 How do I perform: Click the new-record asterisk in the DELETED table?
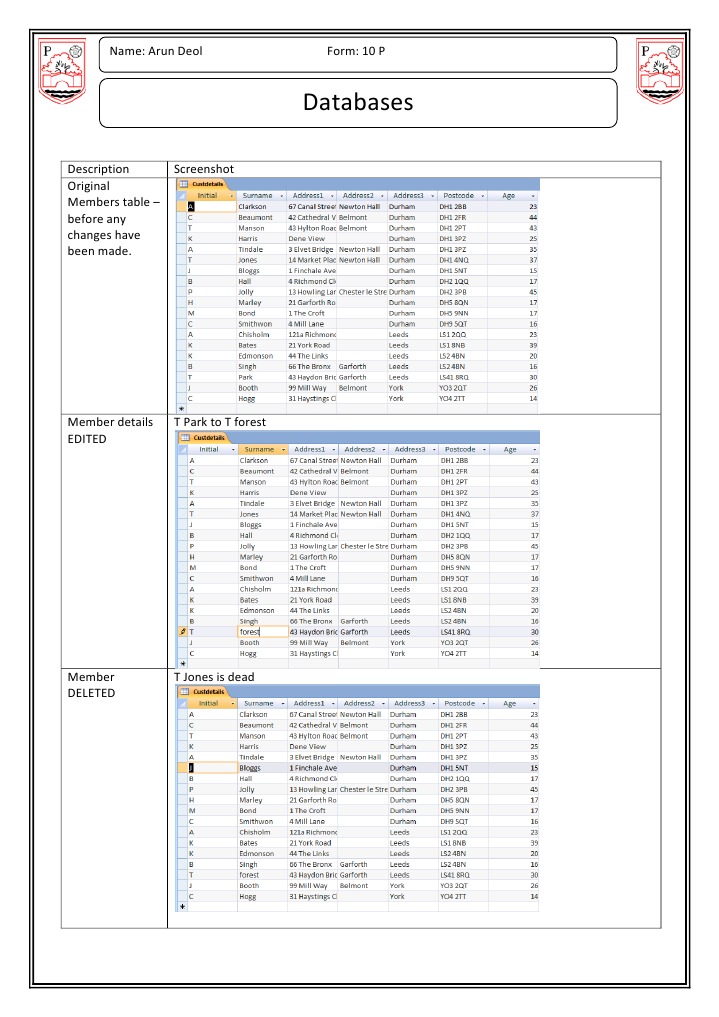coord(183,907)
